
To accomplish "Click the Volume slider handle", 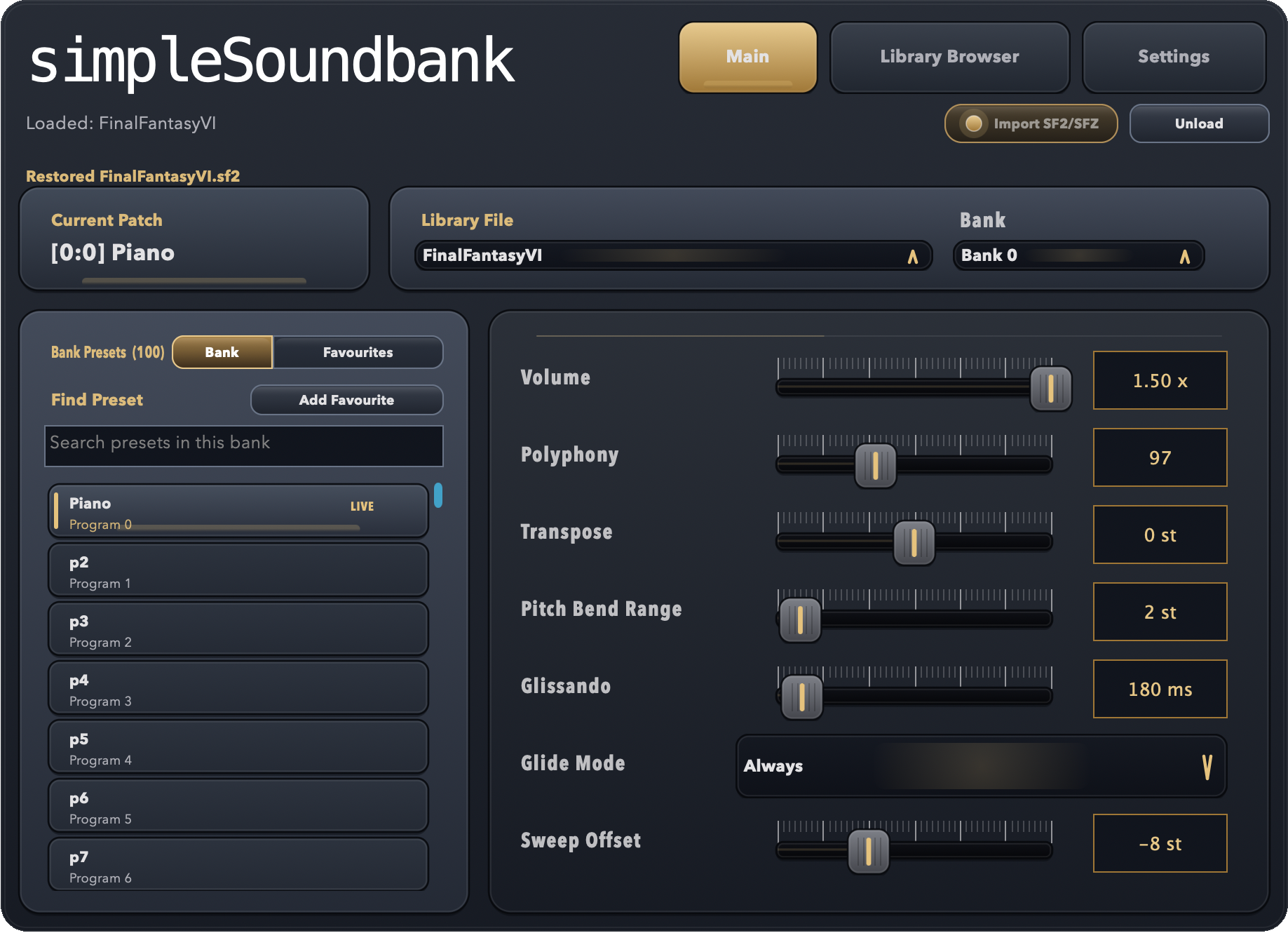I will (x=1050, y=388).
